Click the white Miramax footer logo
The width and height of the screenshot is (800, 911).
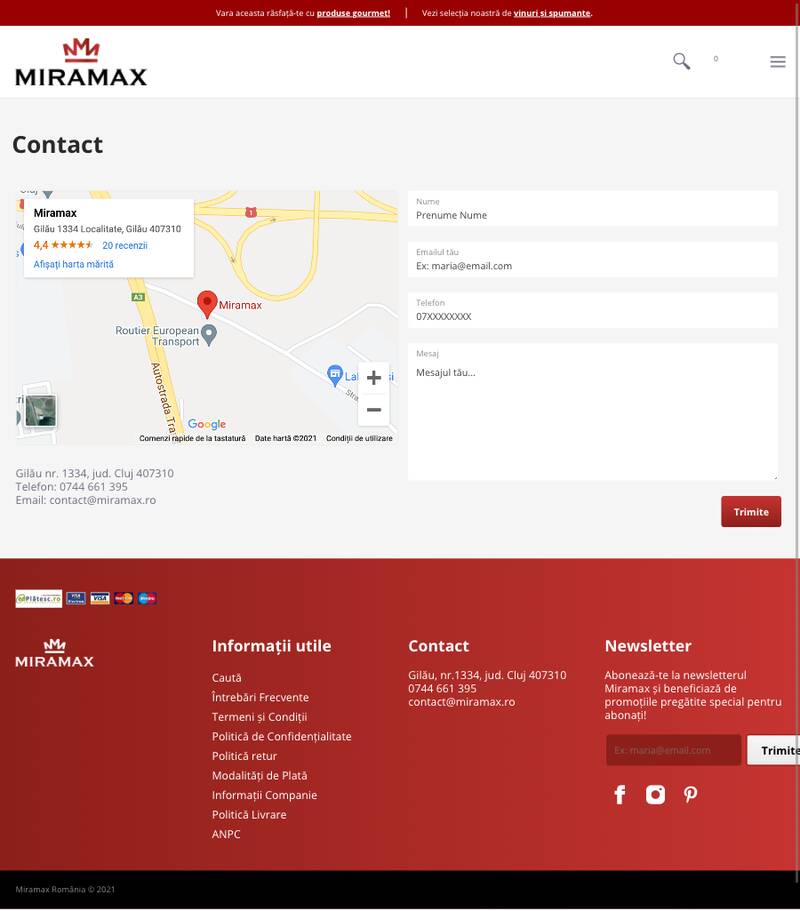coord(55,653)
